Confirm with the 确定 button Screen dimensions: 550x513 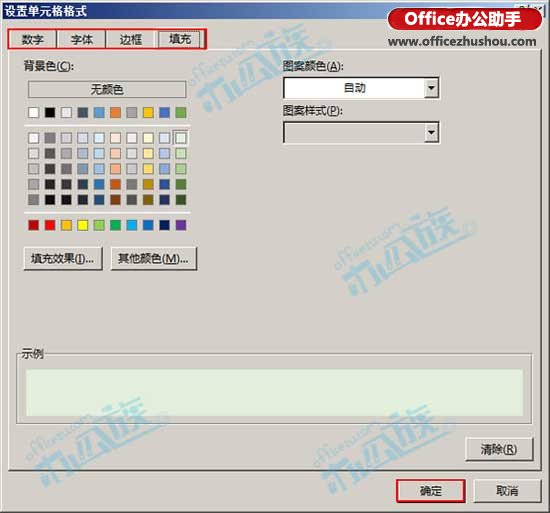(431, 491)
